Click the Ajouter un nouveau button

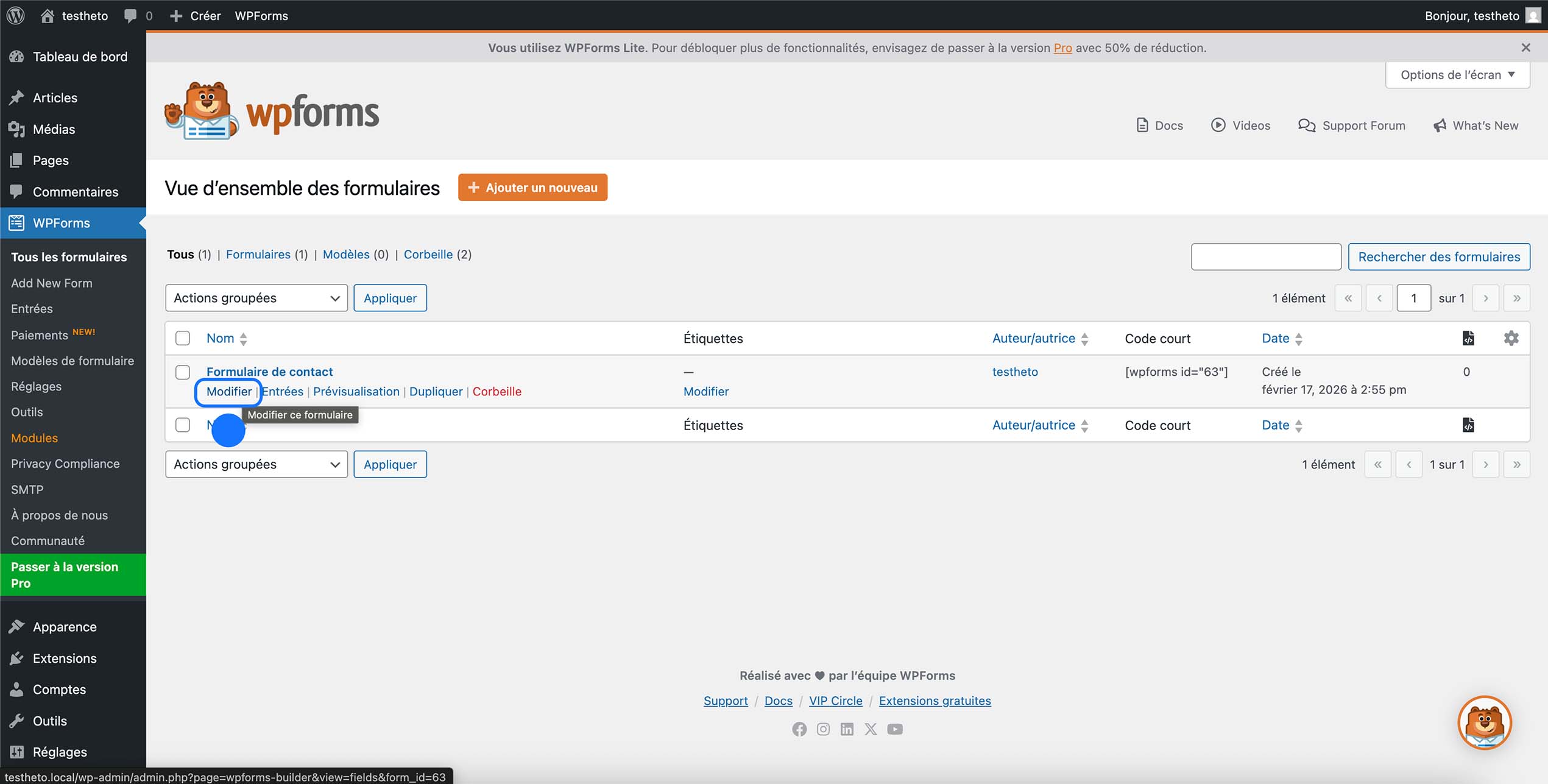click(532, 188)
